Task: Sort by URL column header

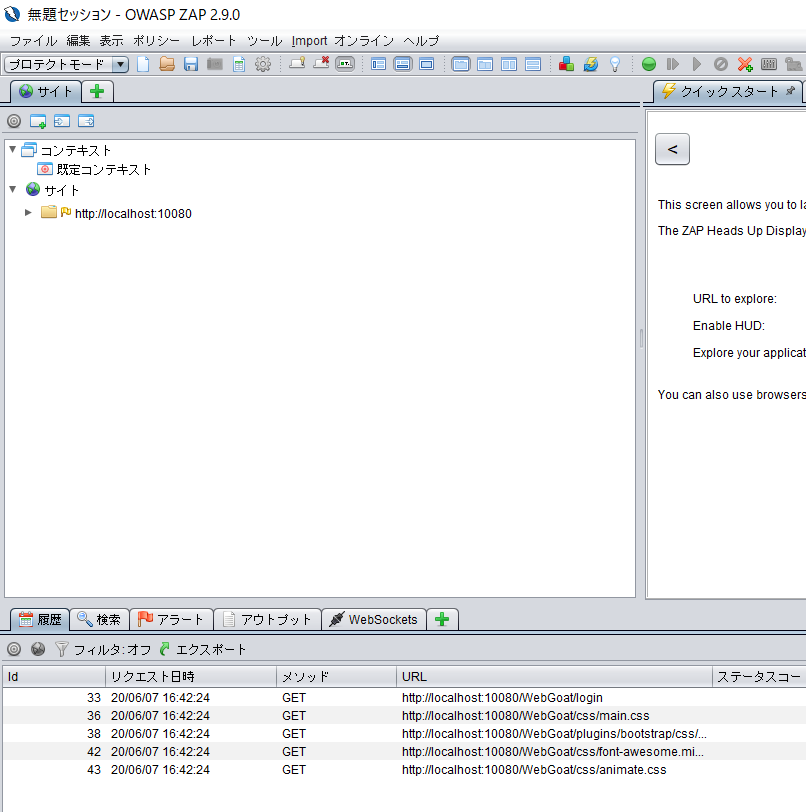Action: (554, 677)
